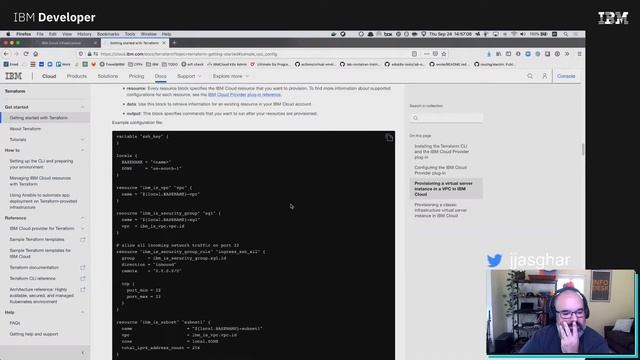Open Managing IBM Cloud resources with Terraform
The image size is (640, 360).
click(x=40, y=181)
